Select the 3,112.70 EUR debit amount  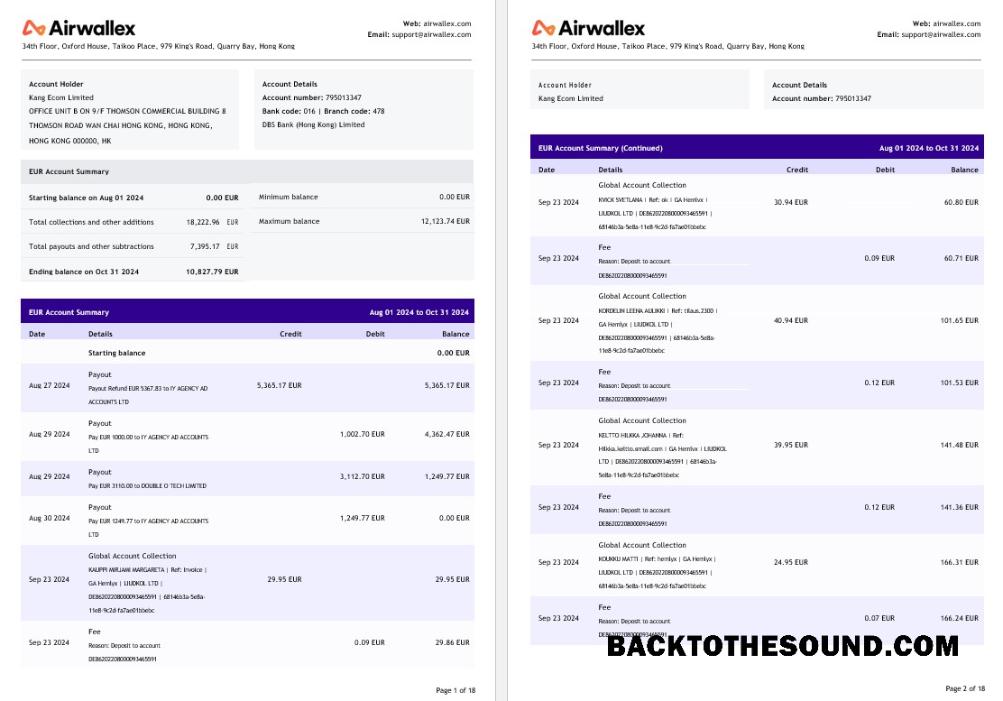click(362, 477)
